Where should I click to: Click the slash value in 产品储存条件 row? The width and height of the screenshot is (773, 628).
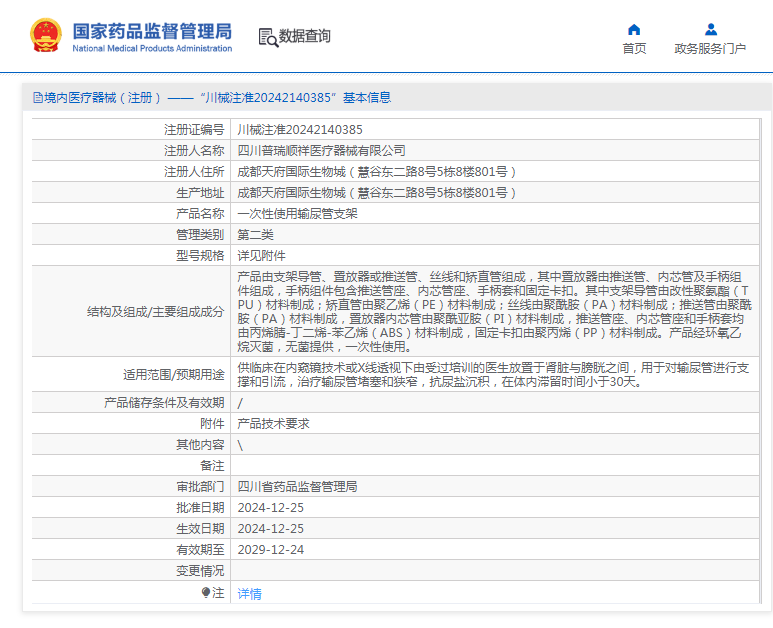pos(240,403)
